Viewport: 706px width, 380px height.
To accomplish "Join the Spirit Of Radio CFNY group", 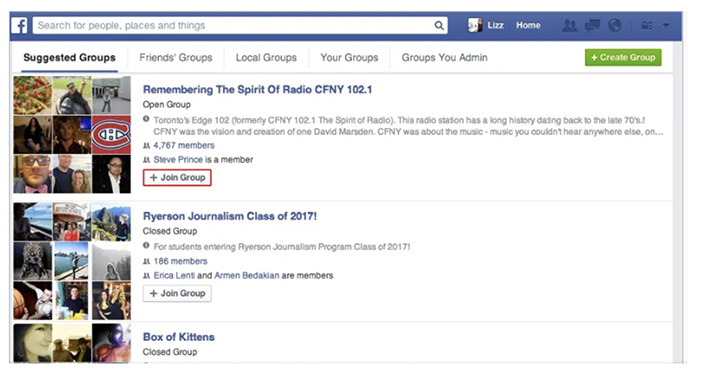I will click(x=177, y=177).
